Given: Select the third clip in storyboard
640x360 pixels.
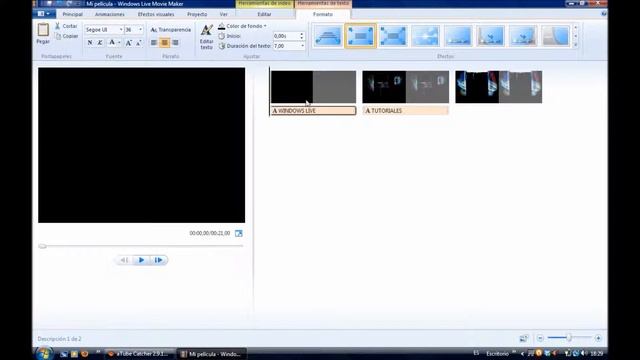Looking at the screenshot, I should click(x=499, y=87).
